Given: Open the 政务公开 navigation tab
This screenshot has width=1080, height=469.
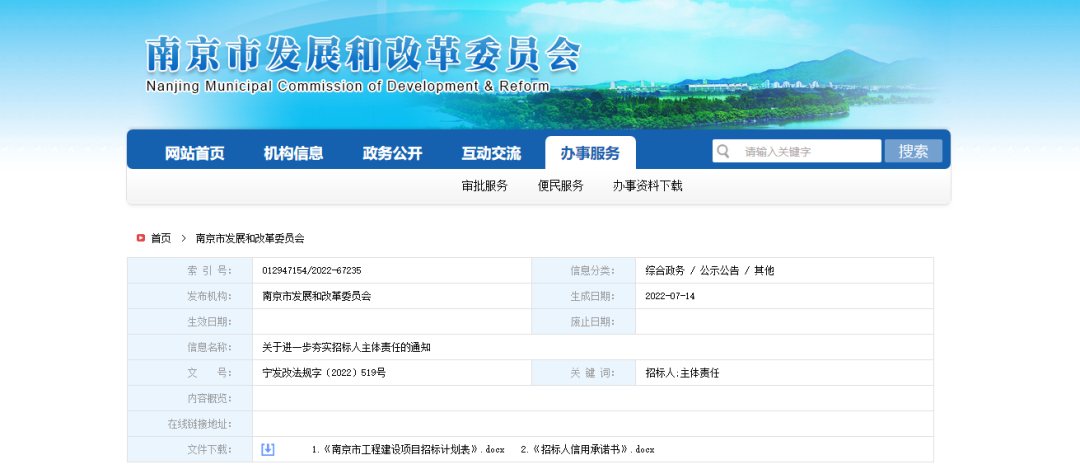Looking at the screenshot, I should click(x=393, y=153).
